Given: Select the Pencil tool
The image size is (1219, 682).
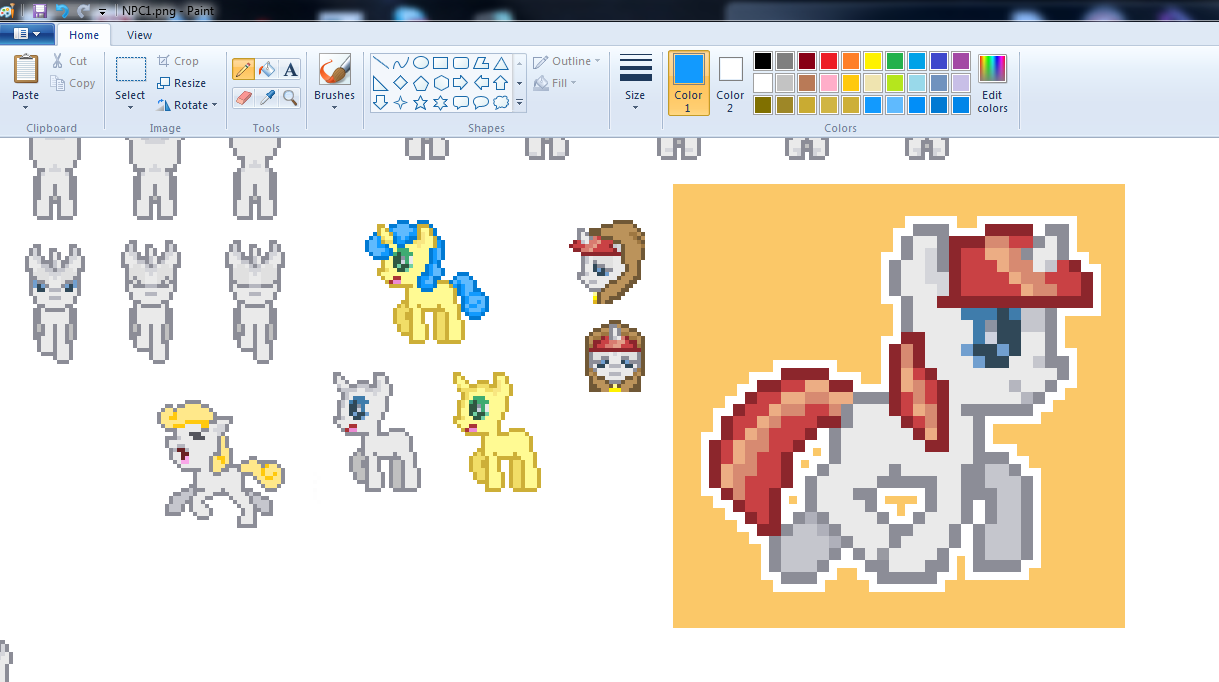Looking at the screenshot, I should coord(243,69).
